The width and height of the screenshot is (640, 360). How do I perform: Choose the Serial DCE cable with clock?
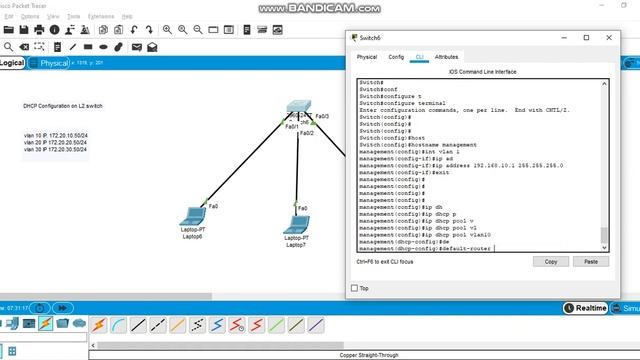[x=237, y=325]
